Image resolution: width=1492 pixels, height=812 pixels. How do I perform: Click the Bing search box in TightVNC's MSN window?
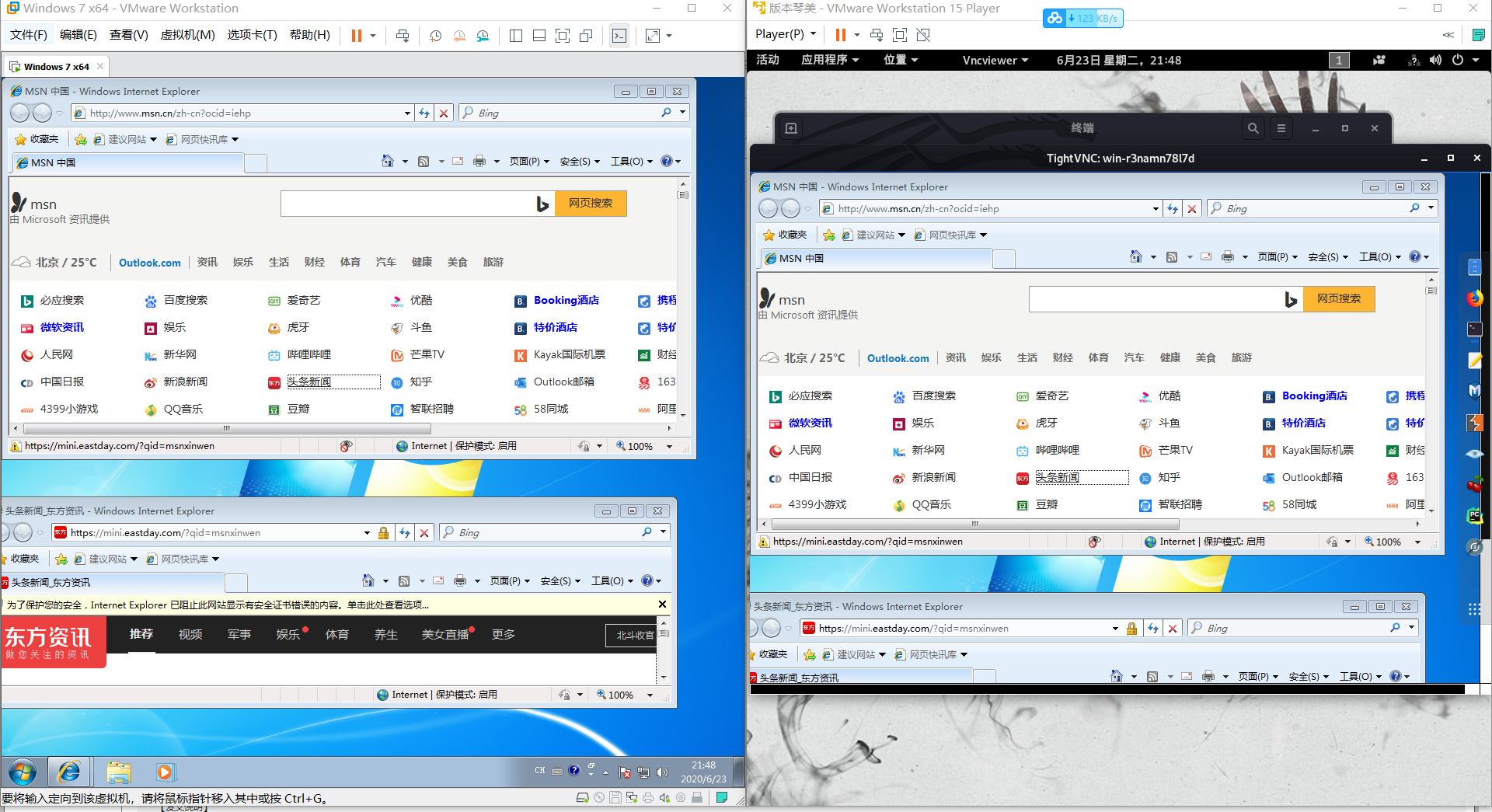[x=1315, y=208]
